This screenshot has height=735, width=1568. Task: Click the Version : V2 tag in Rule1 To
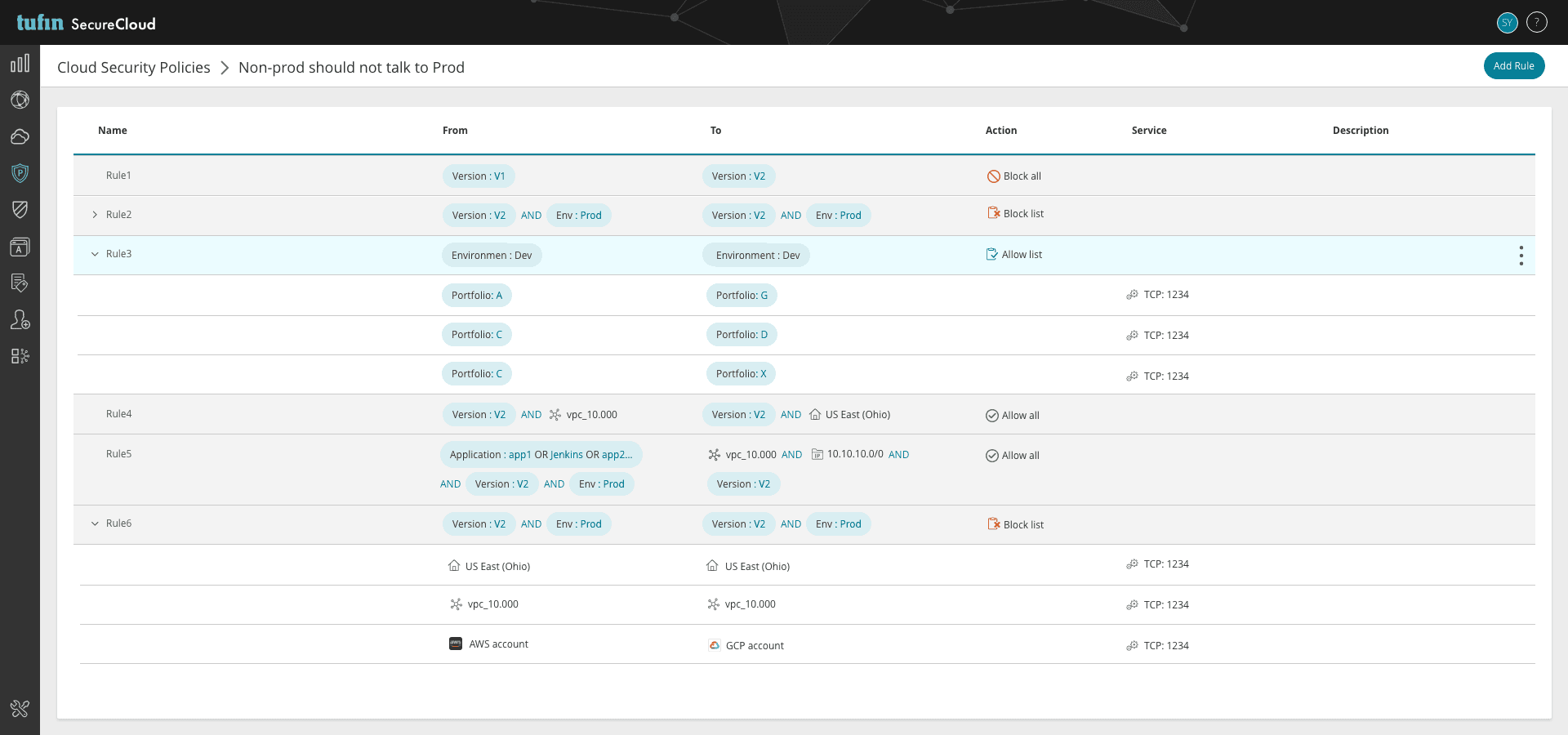[x=738, y=176]
